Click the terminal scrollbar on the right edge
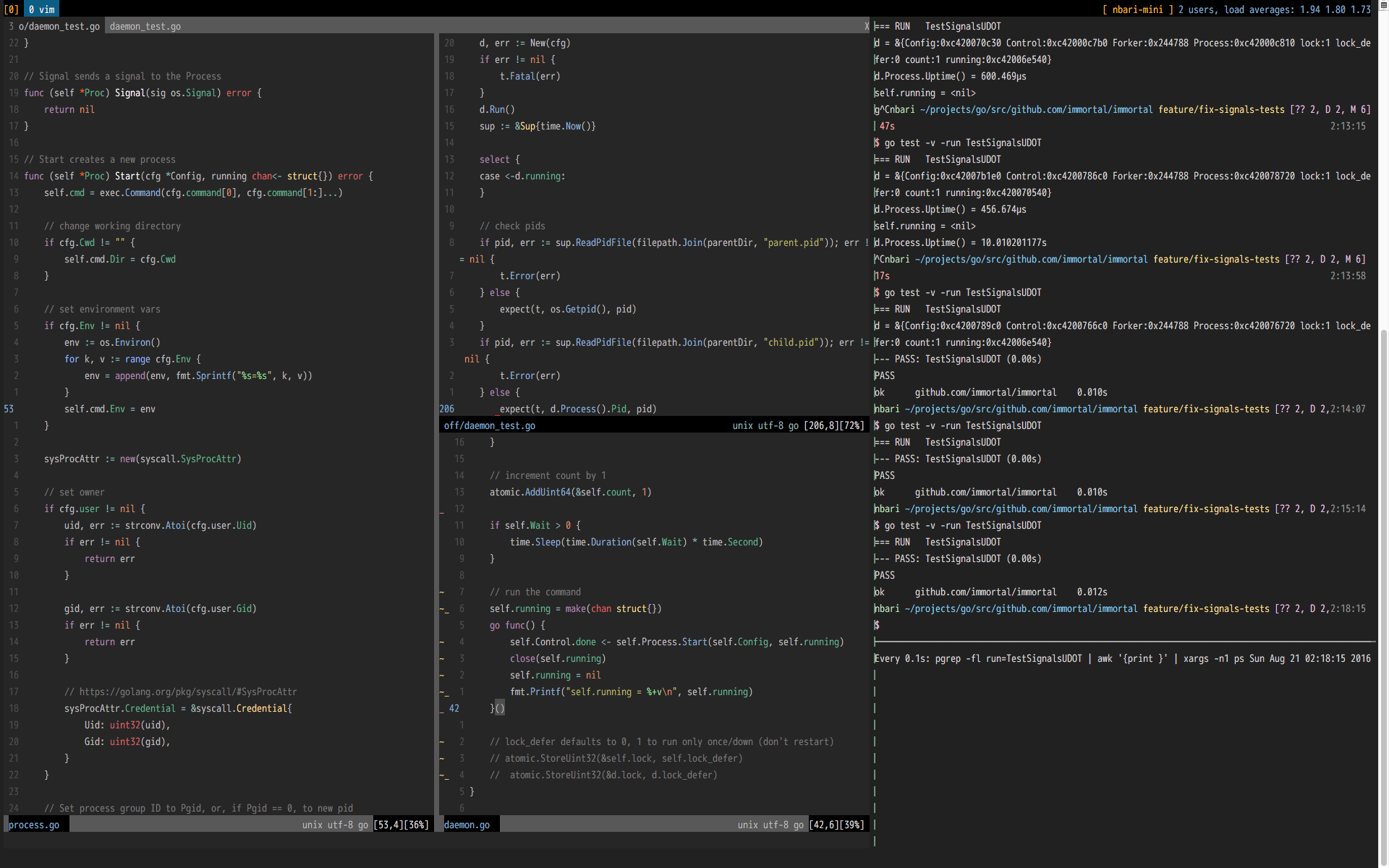 pos(1383,599)
